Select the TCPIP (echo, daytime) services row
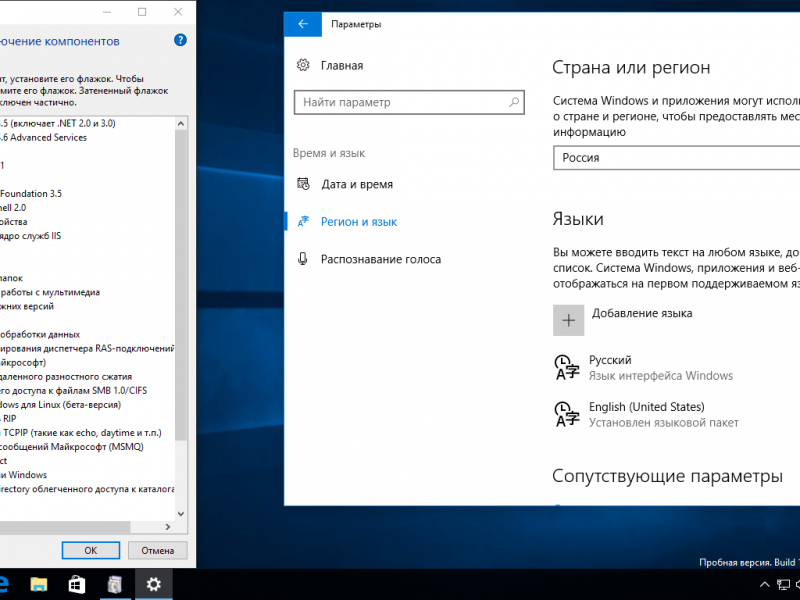Image resolution: width=800 pixels, height=600 pixels. (x=81, y=433)
